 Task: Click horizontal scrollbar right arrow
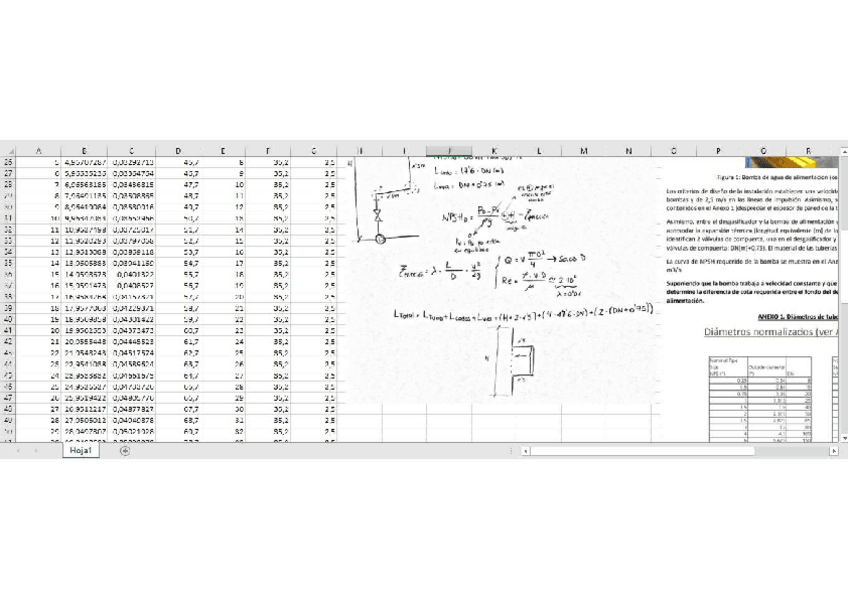(x=834, y=451)
